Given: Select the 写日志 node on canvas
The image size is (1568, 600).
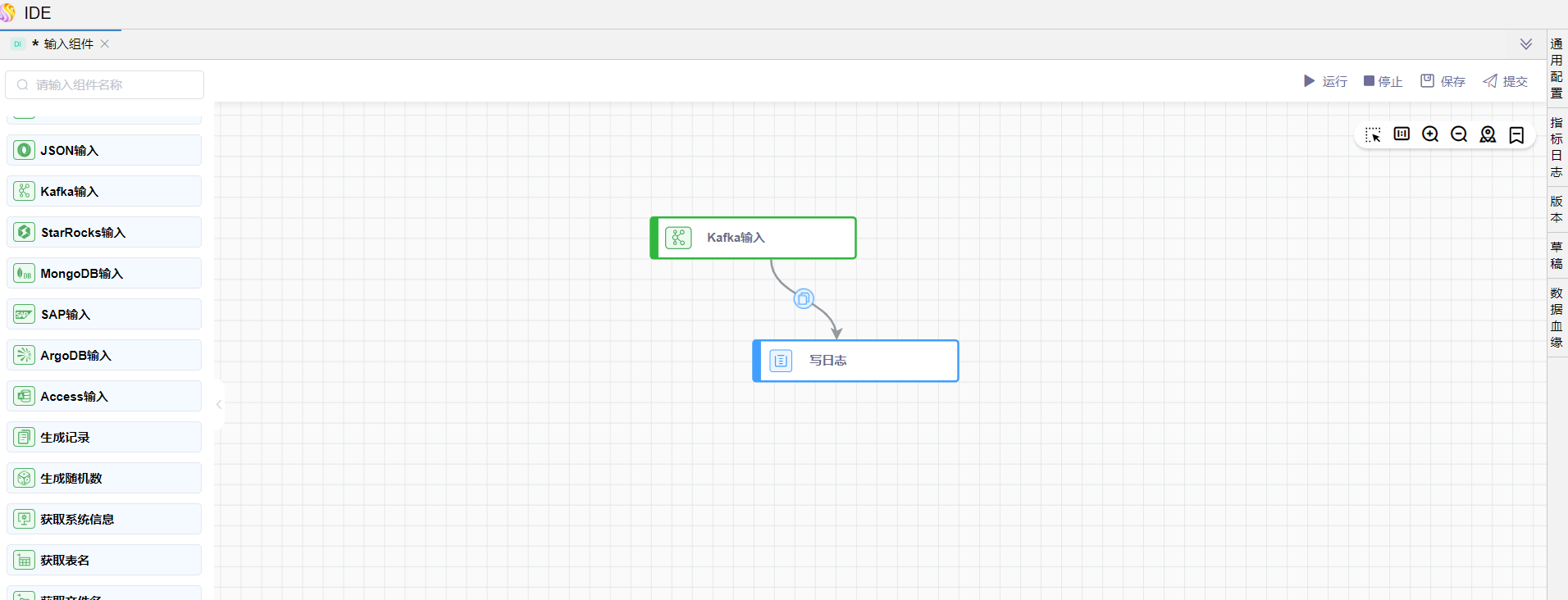Looking at the screenshot, I should [855, 361].
